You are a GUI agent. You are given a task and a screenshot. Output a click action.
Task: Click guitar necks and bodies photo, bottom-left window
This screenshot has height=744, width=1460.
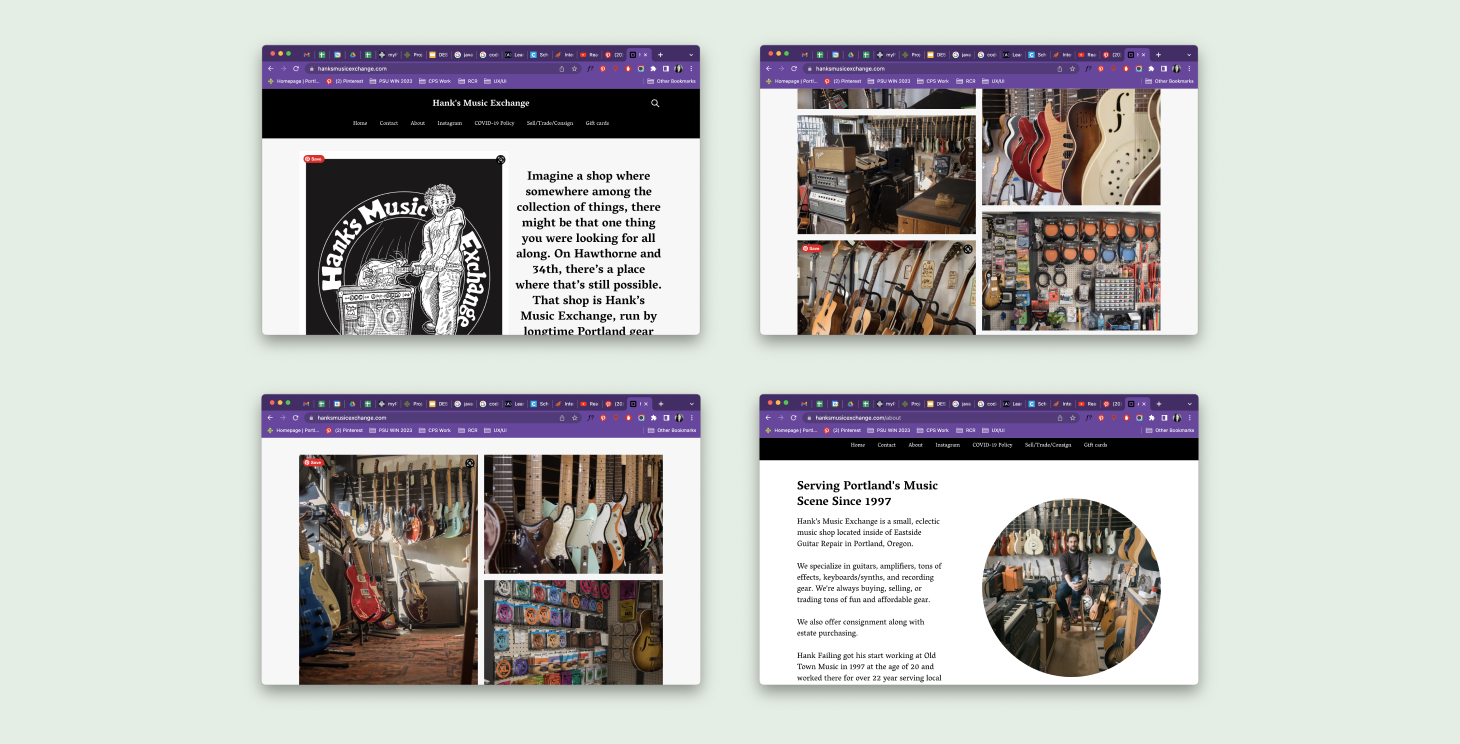pyautogui.click(x=573, y=514)
